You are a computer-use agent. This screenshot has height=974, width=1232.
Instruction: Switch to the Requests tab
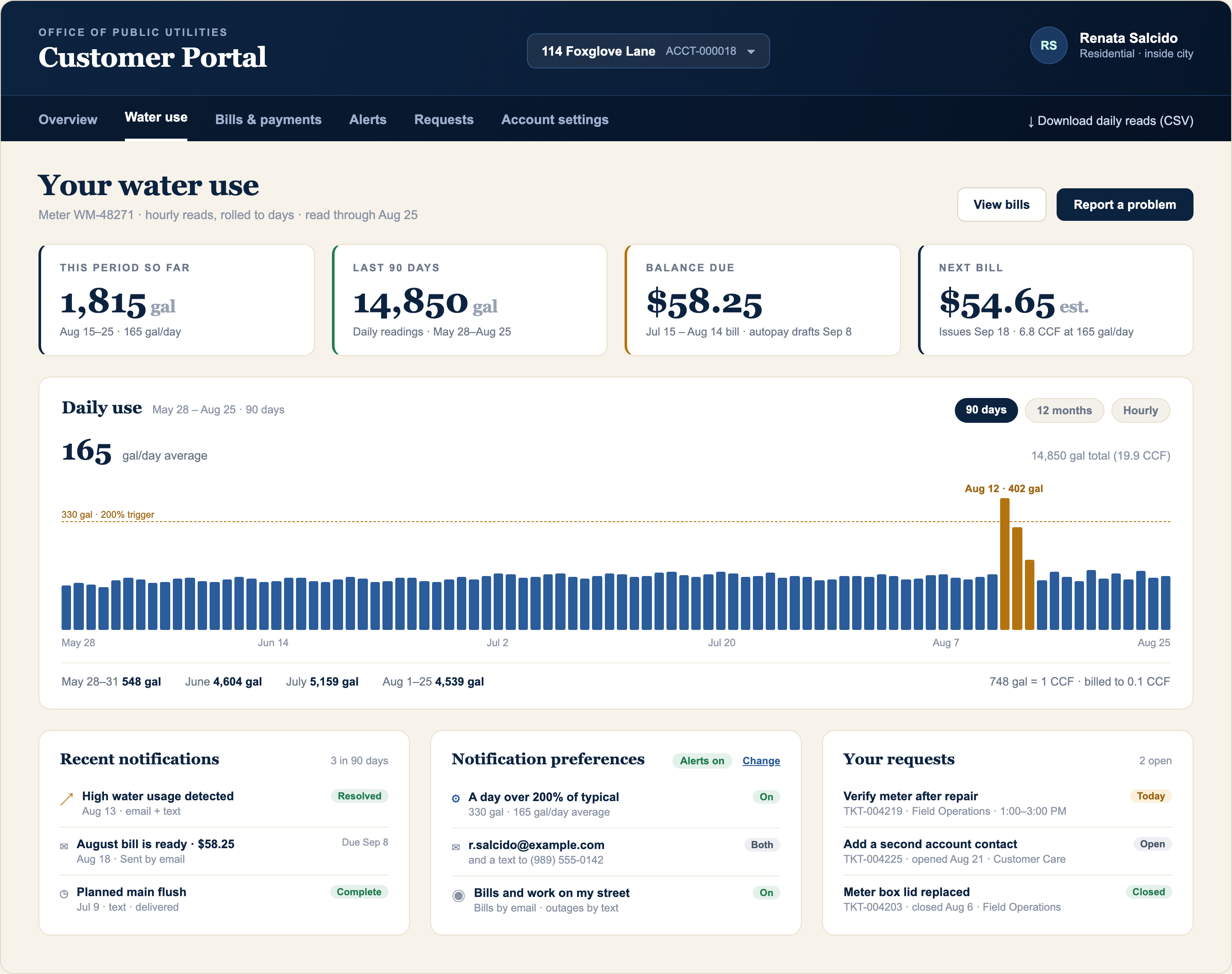click(444, 120)
